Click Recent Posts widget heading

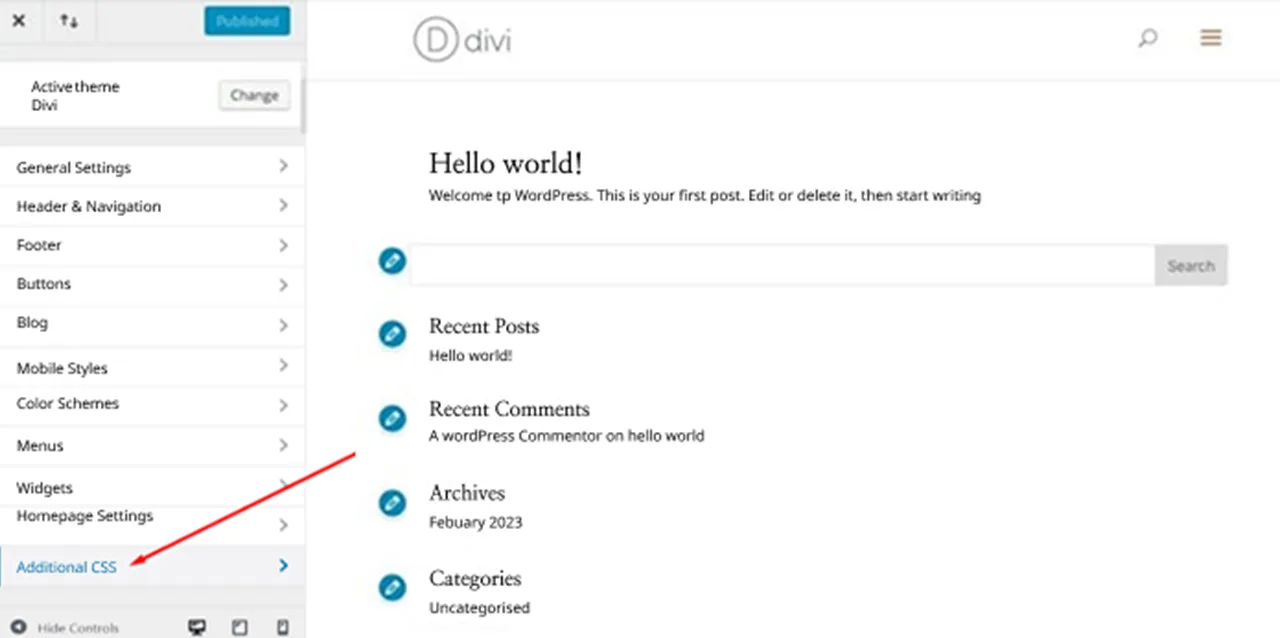pos(484,326)
